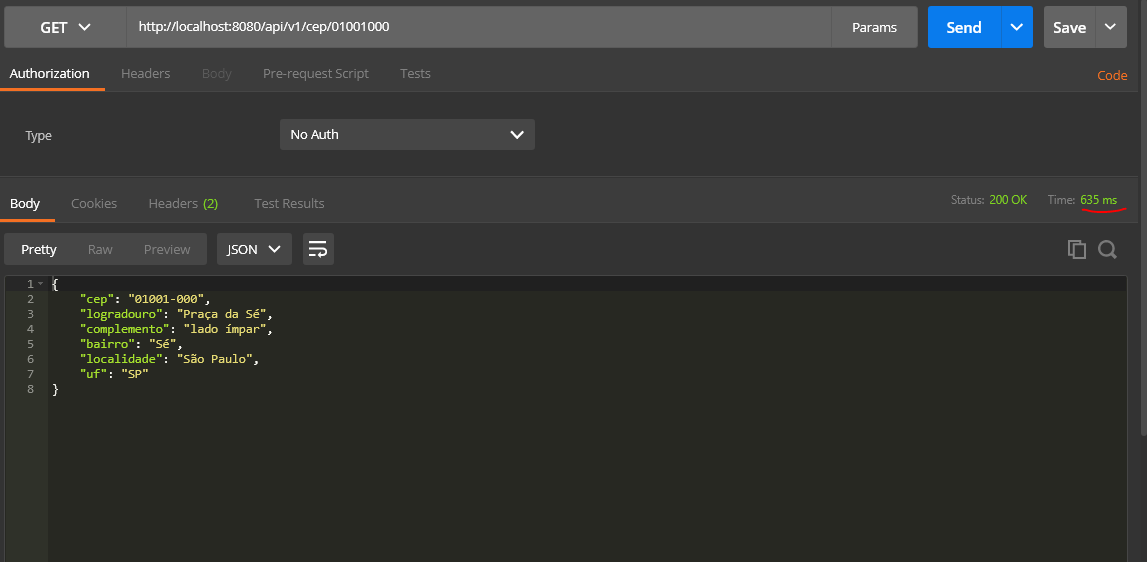Expand the Save options arrow
1147x562 pixels.
click(x=1110, y=27)
